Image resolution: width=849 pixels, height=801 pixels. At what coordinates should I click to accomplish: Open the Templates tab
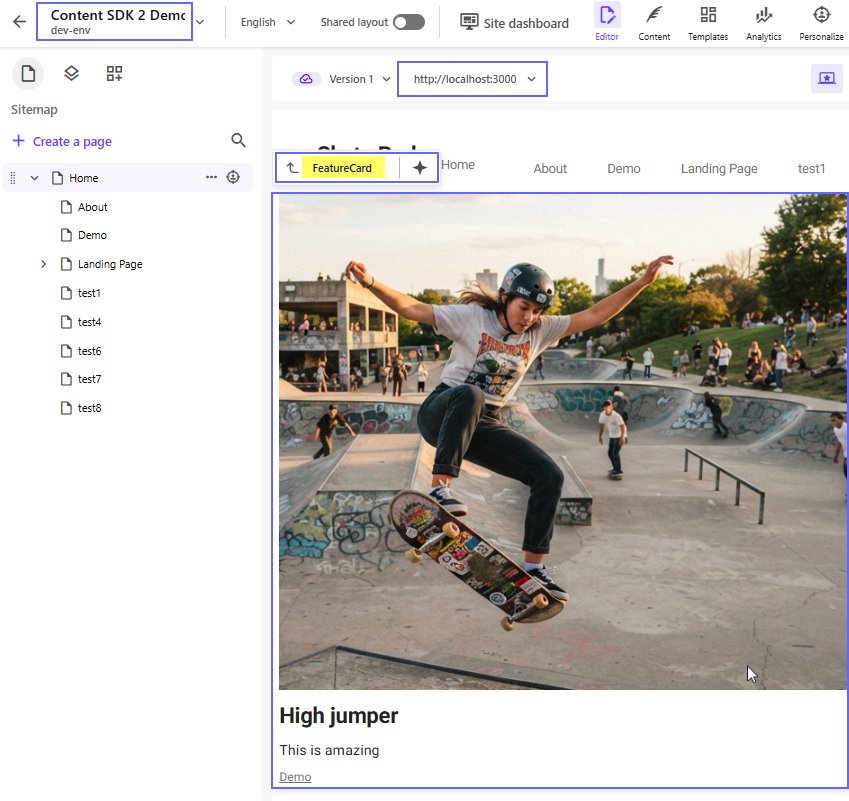point(708,22)
